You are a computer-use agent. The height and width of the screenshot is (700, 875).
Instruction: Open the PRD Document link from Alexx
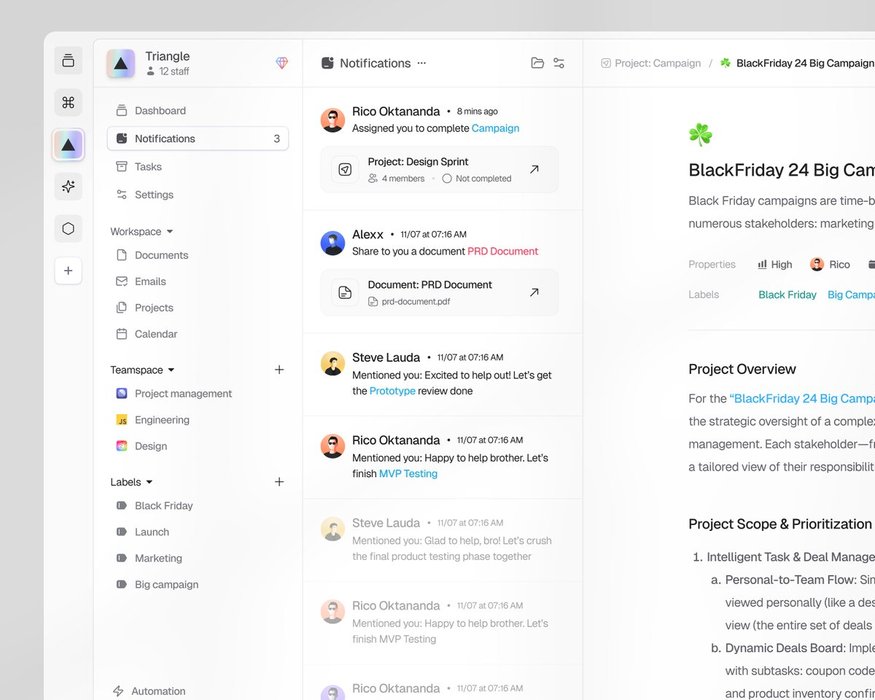point(503,251)
